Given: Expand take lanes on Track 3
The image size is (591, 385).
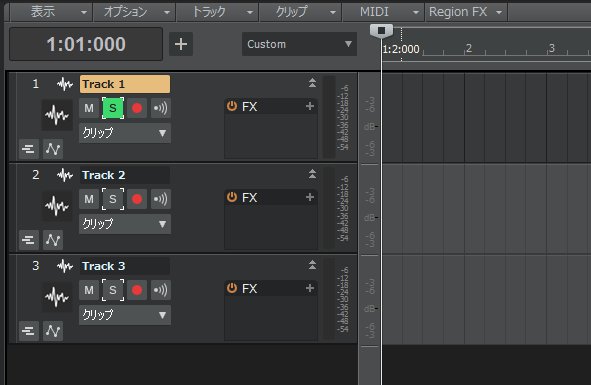Looking at the screenshot, I should point(29,331).
